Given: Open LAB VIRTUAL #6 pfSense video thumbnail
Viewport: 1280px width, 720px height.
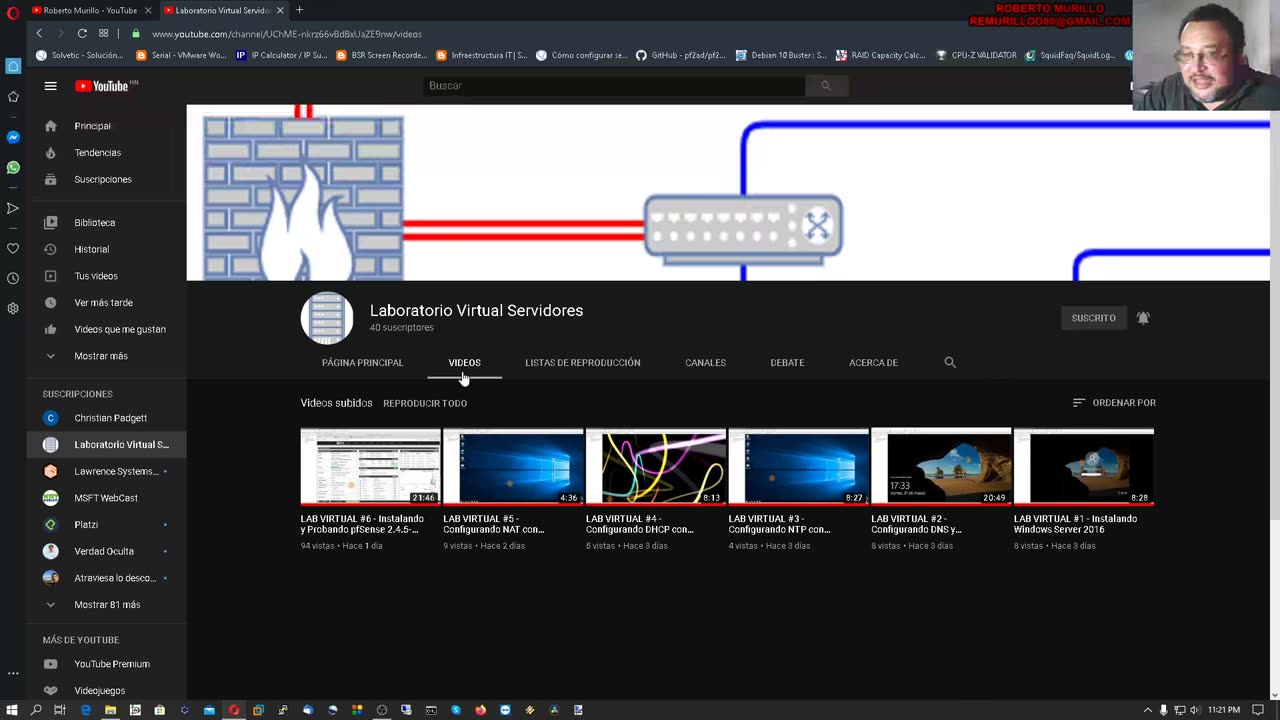Looking at the screenshot, I should tap(370, 466).
